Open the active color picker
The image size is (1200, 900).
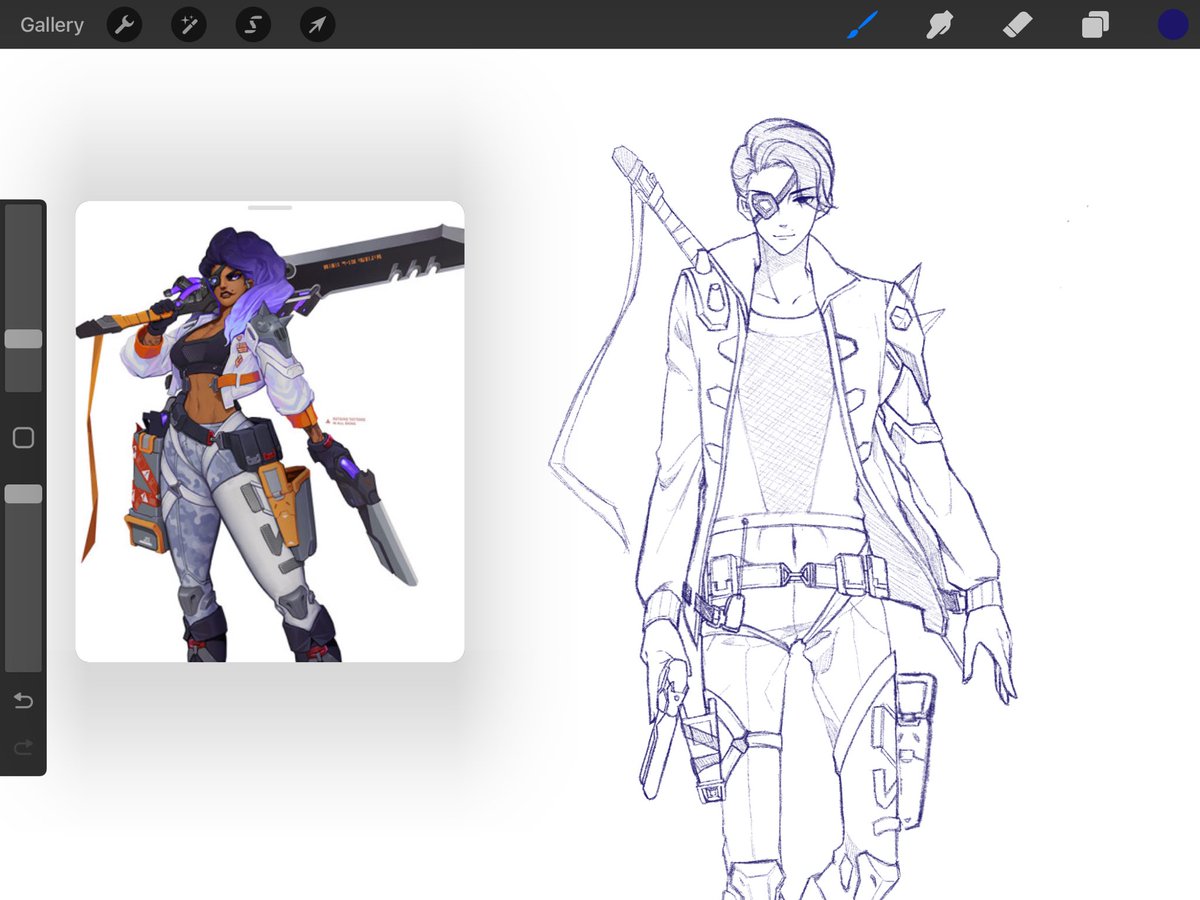coord(1173,25)
